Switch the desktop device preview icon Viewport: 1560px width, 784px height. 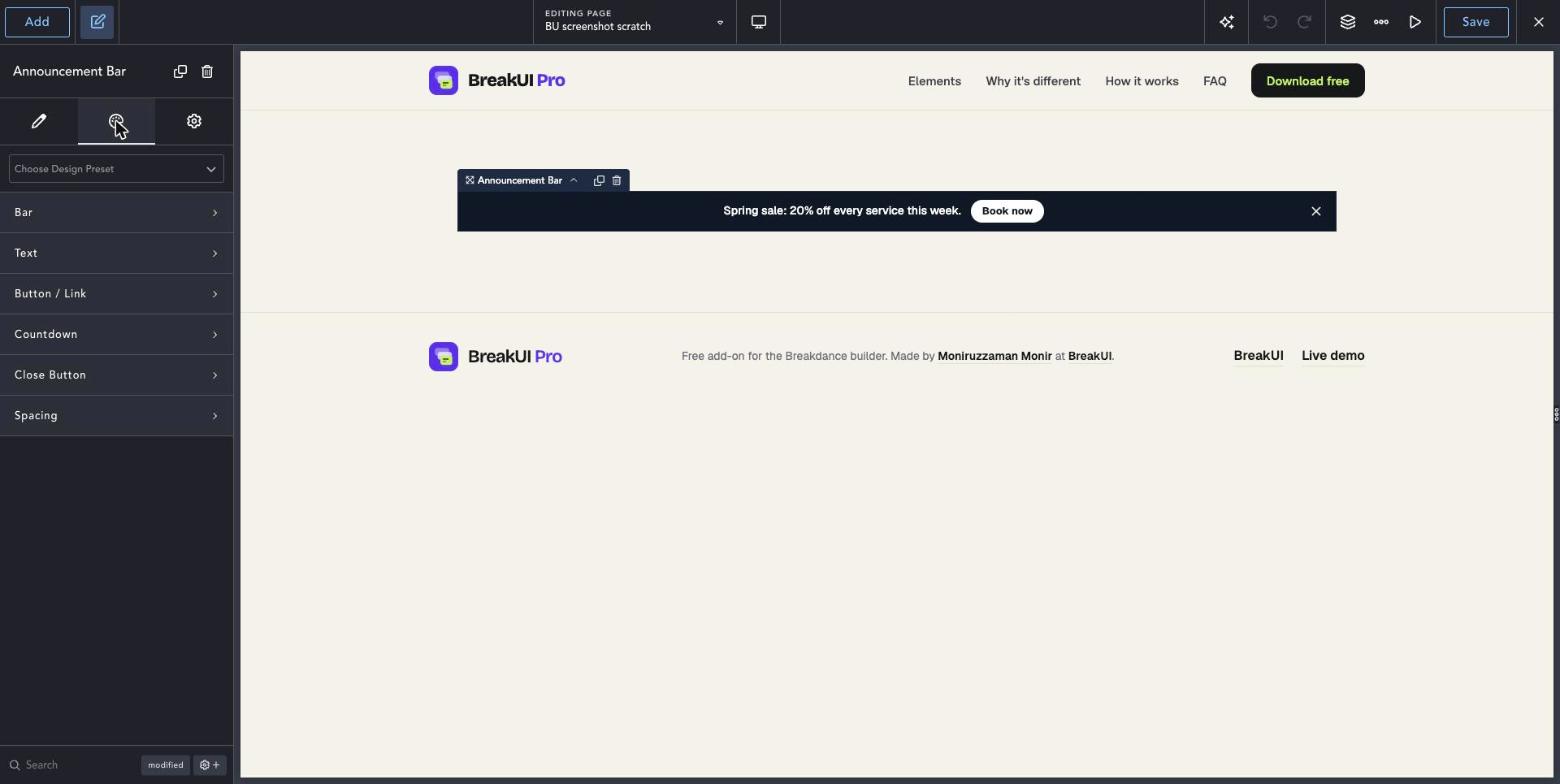pyautogui.click(x=759, y=22)
